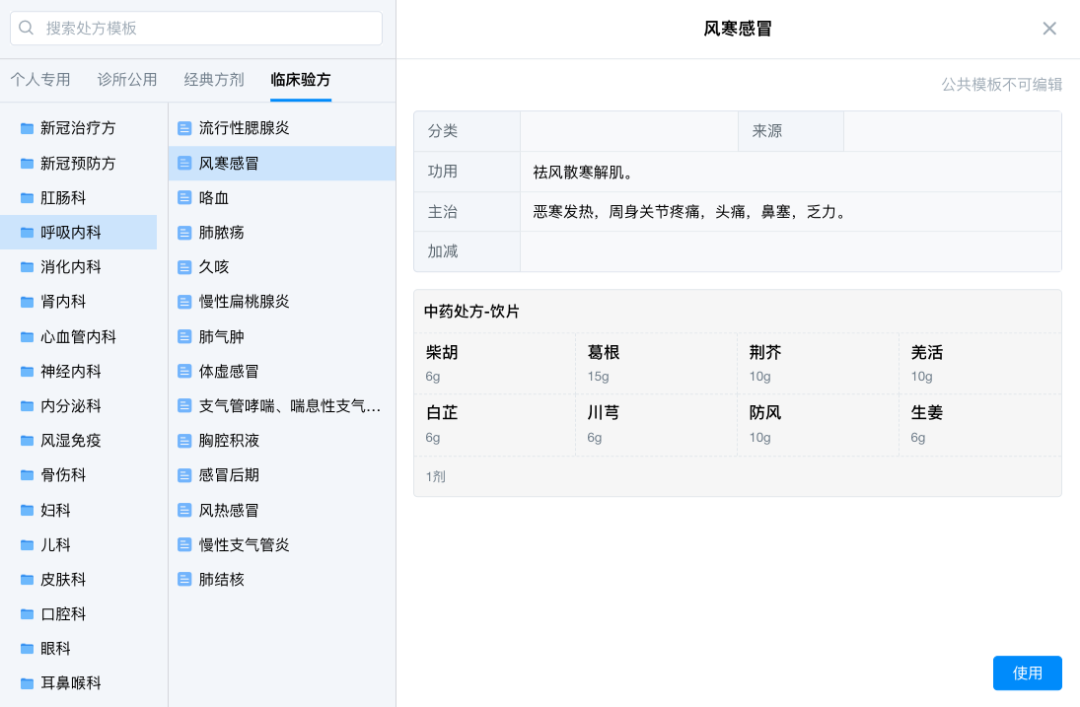This screenshot has width=1080, height=707.
Task: Open the 诊所公用 tab
Action: click(x=127, y=80)
